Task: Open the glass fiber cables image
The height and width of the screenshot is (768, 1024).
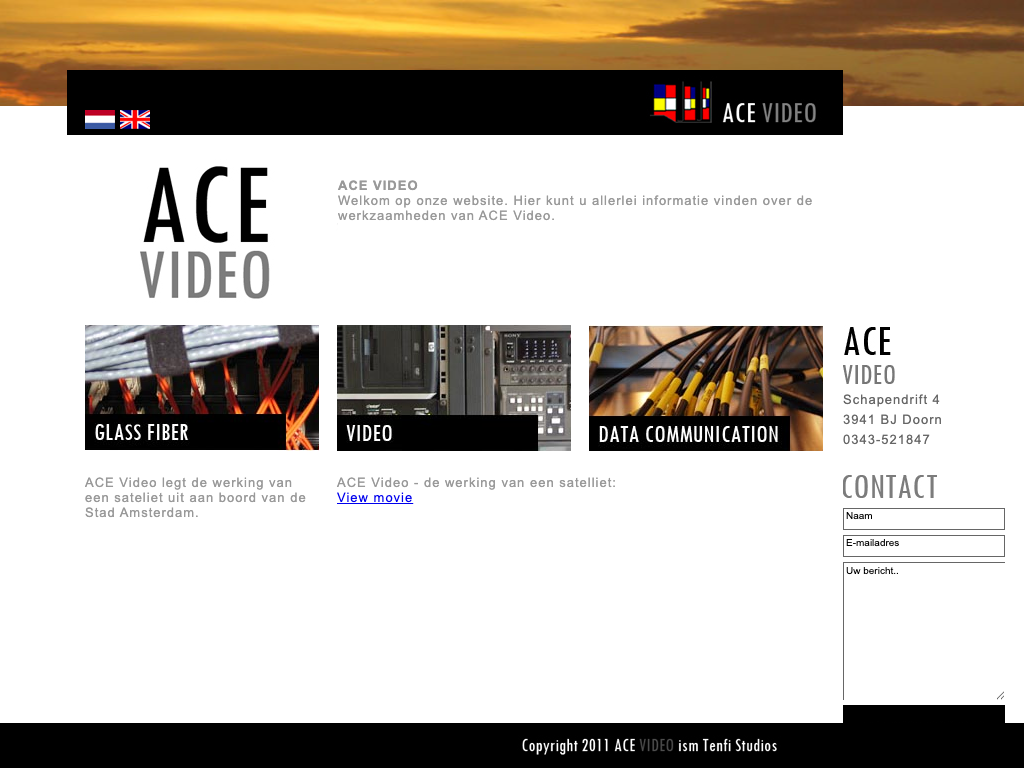Action: 202,368
